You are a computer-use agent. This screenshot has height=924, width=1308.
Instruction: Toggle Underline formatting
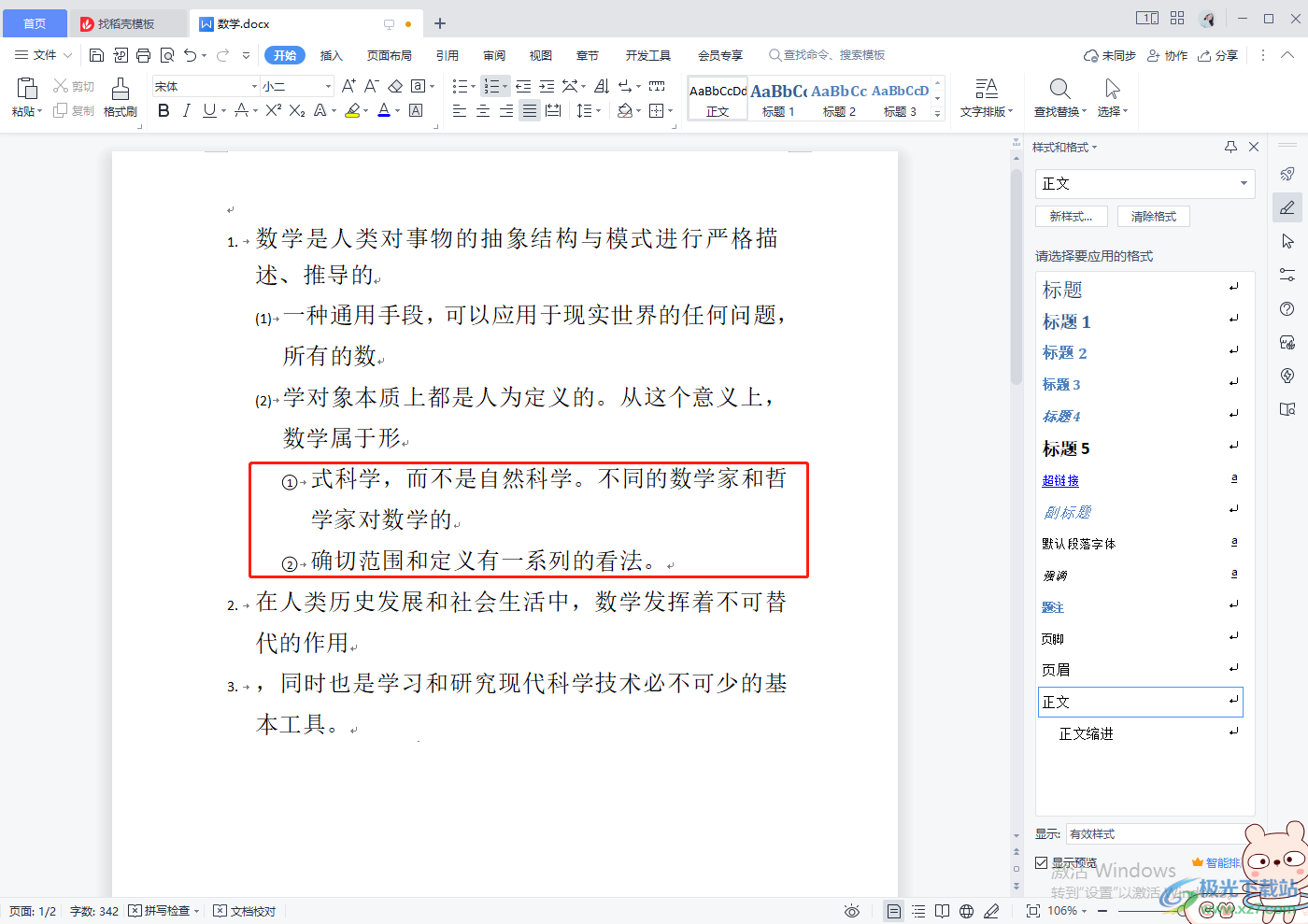point(208,110)
